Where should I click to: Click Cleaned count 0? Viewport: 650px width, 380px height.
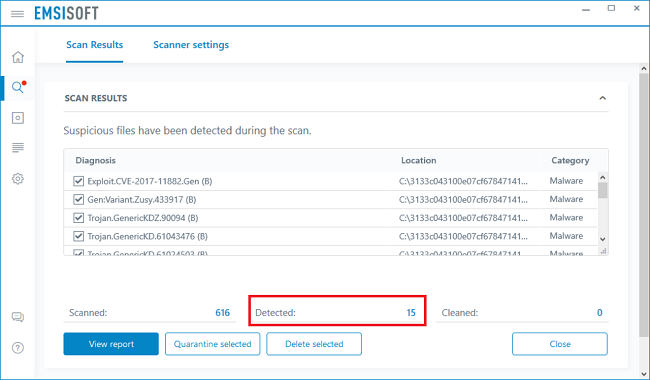click(x=599, y=312)
